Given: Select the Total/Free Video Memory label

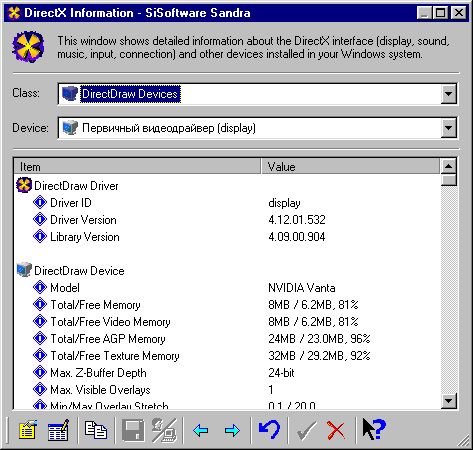Looking at the screenshot, I should click(110, 322).
